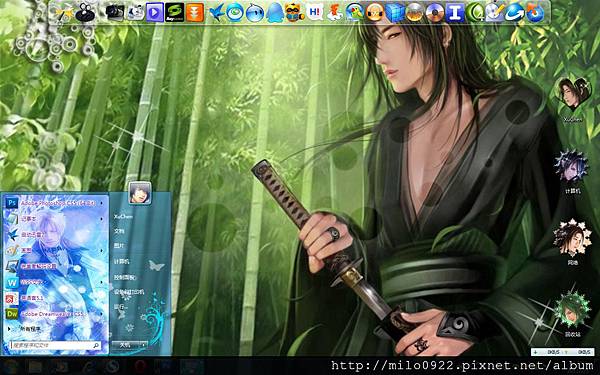
Task: Launch the black film-figure dock icon
Action: (85, 12)
